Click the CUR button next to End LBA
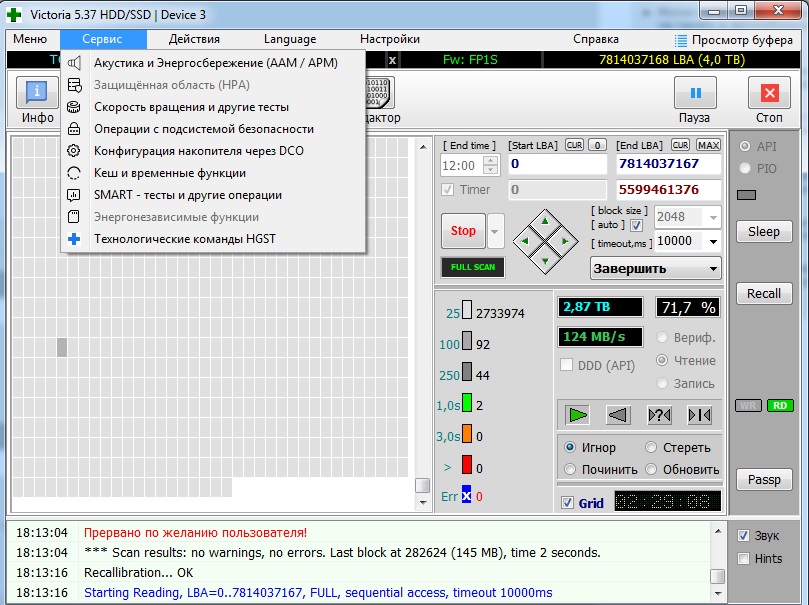809x605 pixels. 680,145
